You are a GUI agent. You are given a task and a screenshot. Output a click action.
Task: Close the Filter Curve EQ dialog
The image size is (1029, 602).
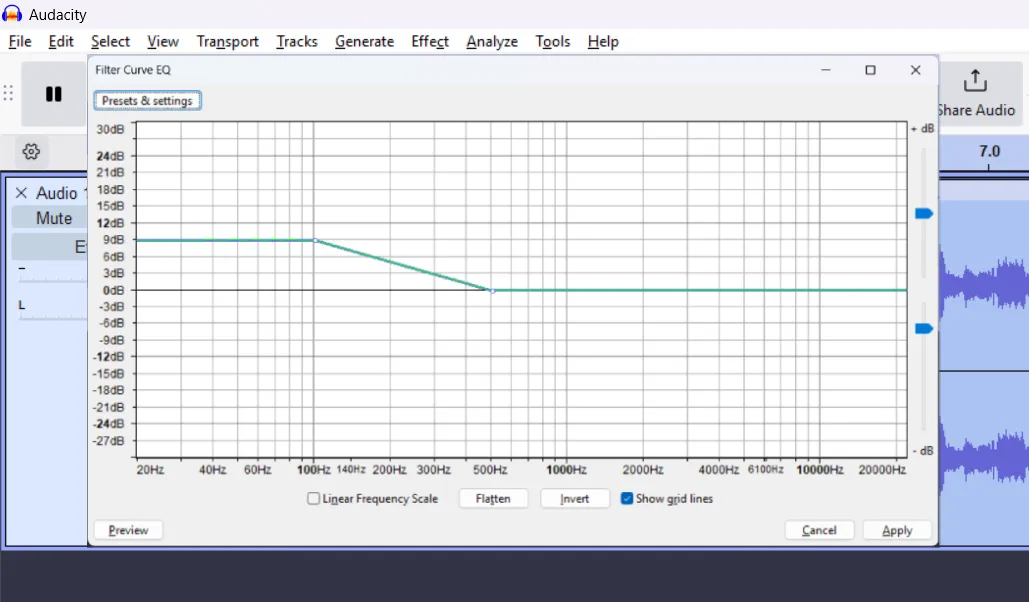click(915, 70)
